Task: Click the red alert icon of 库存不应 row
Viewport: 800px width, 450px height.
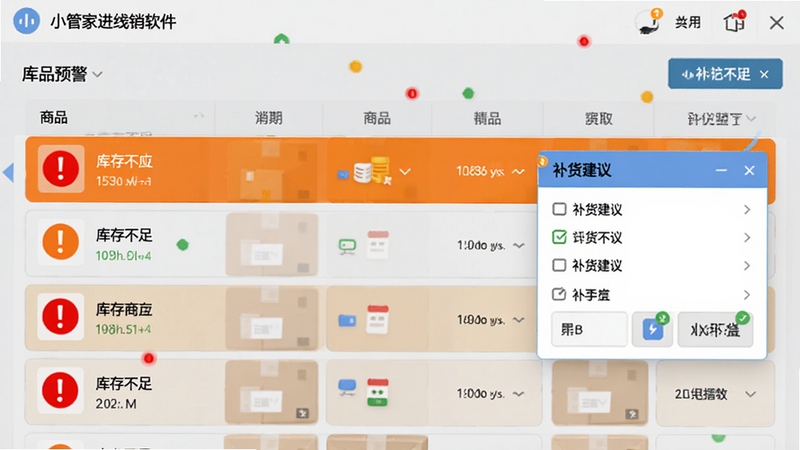Action: (x=61, y=168)
